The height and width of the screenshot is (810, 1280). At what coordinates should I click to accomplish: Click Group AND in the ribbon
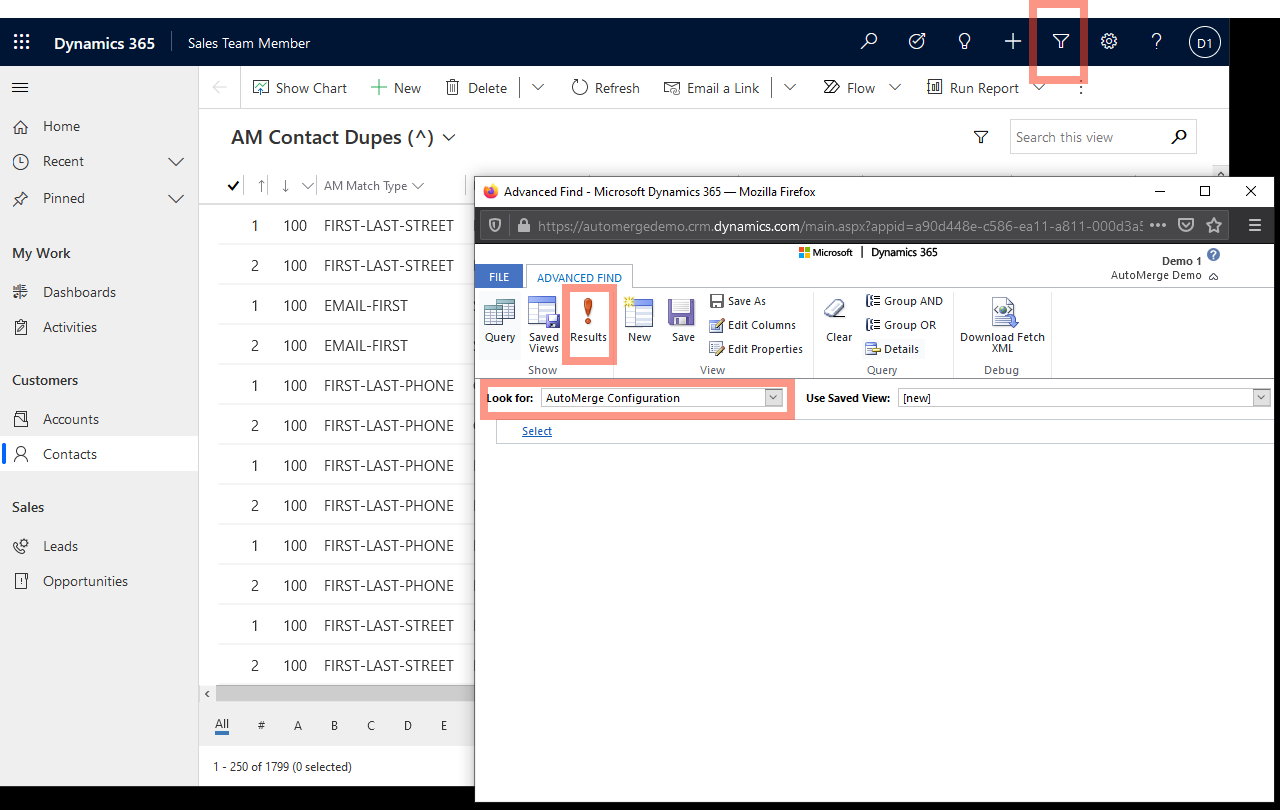(x=904, y=301)
